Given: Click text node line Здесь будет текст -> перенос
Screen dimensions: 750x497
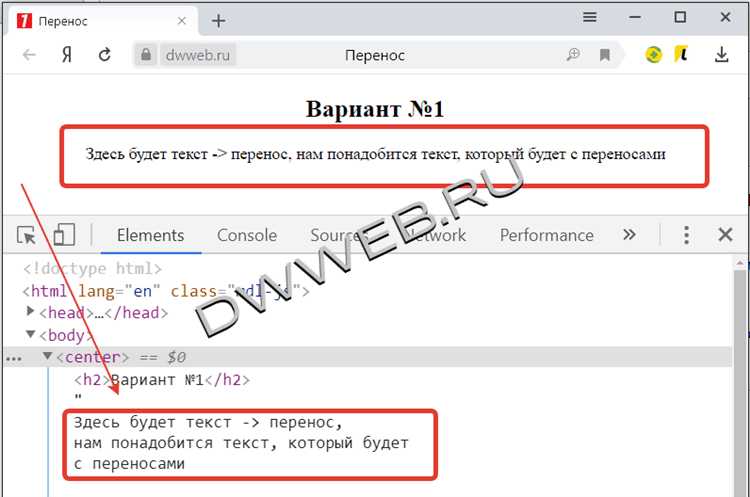Looking at the screenshot, I should pyautogui.click(x=208, y=422).
